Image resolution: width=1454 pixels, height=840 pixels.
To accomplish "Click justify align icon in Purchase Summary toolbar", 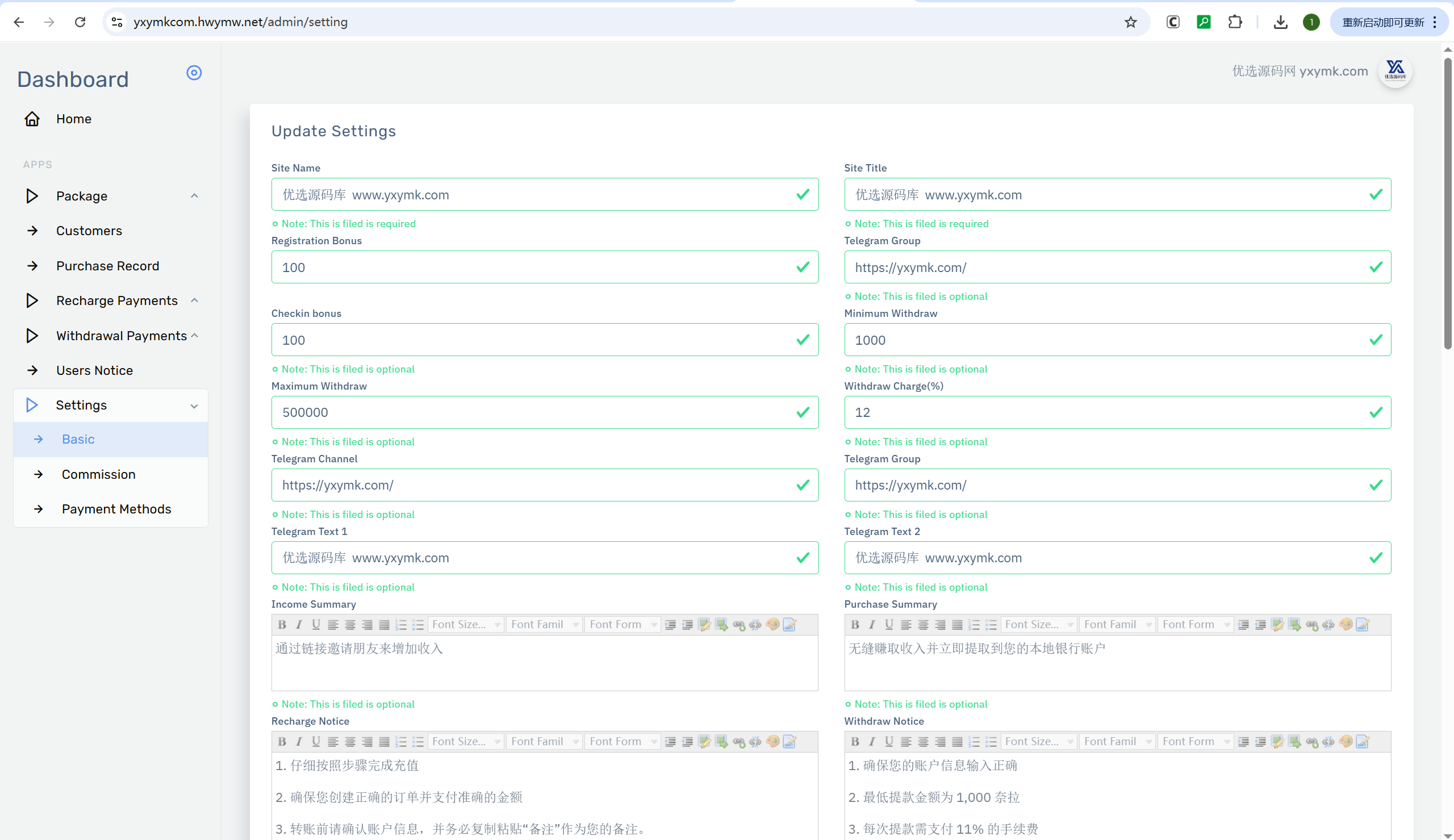I will tap(957, 624).
